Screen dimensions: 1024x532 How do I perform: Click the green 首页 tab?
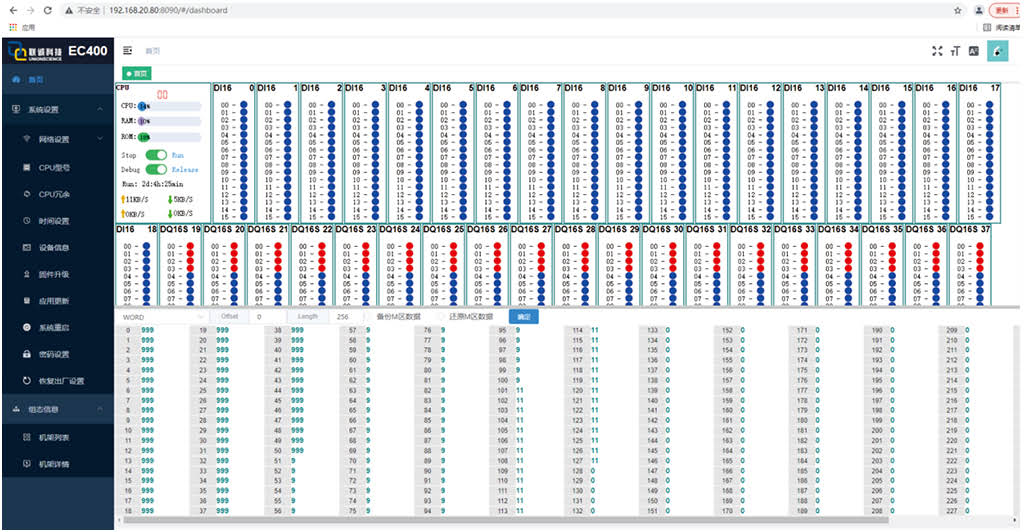pos(136,73)
